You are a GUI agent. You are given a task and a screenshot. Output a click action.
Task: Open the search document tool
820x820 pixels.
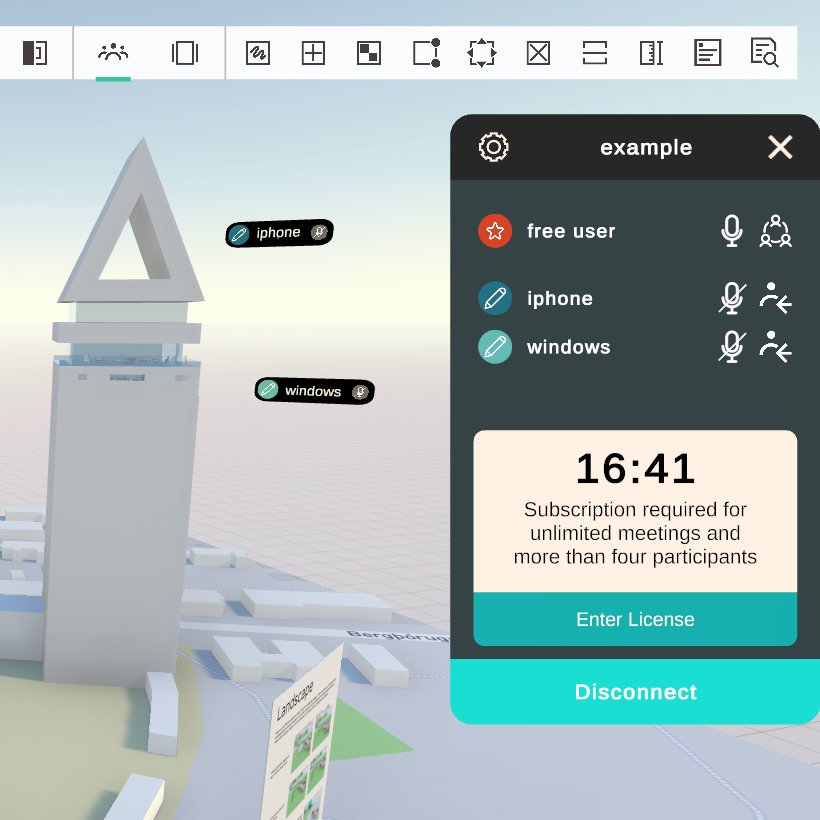[764, 53]
